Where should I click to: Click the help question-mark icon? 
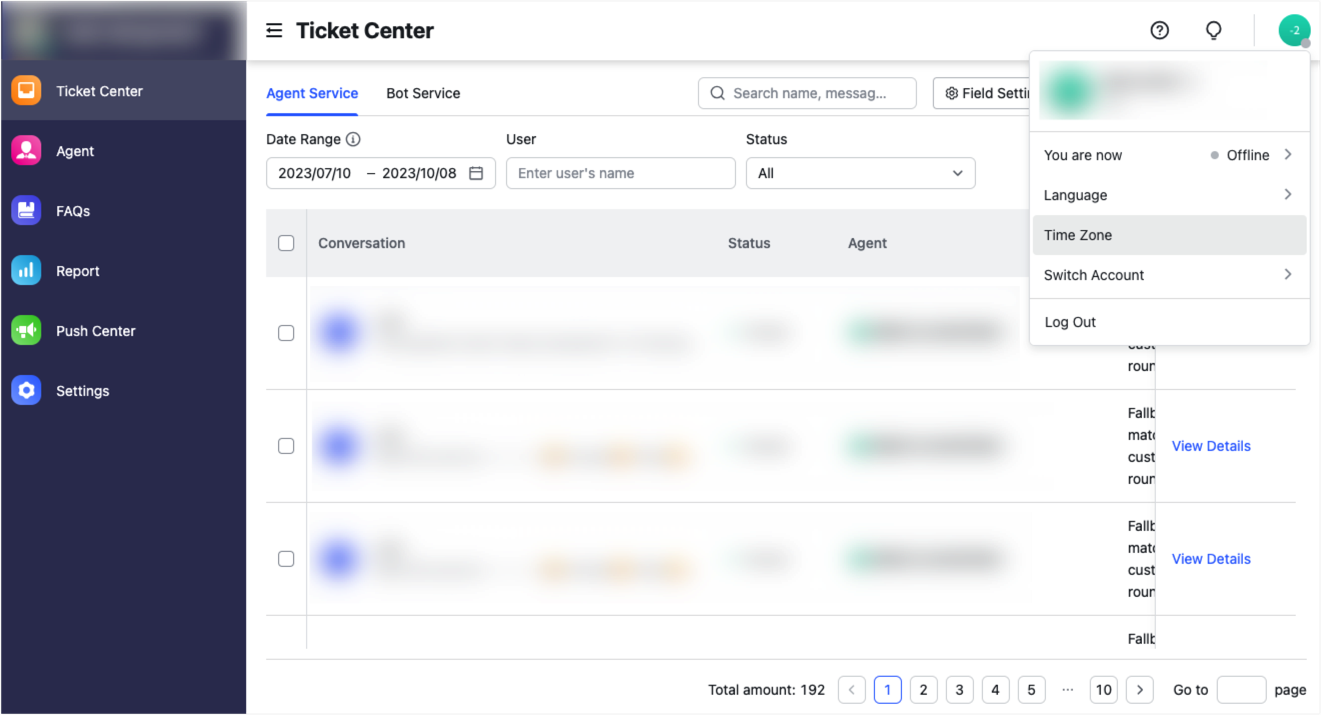click(x=1159, y=30)
